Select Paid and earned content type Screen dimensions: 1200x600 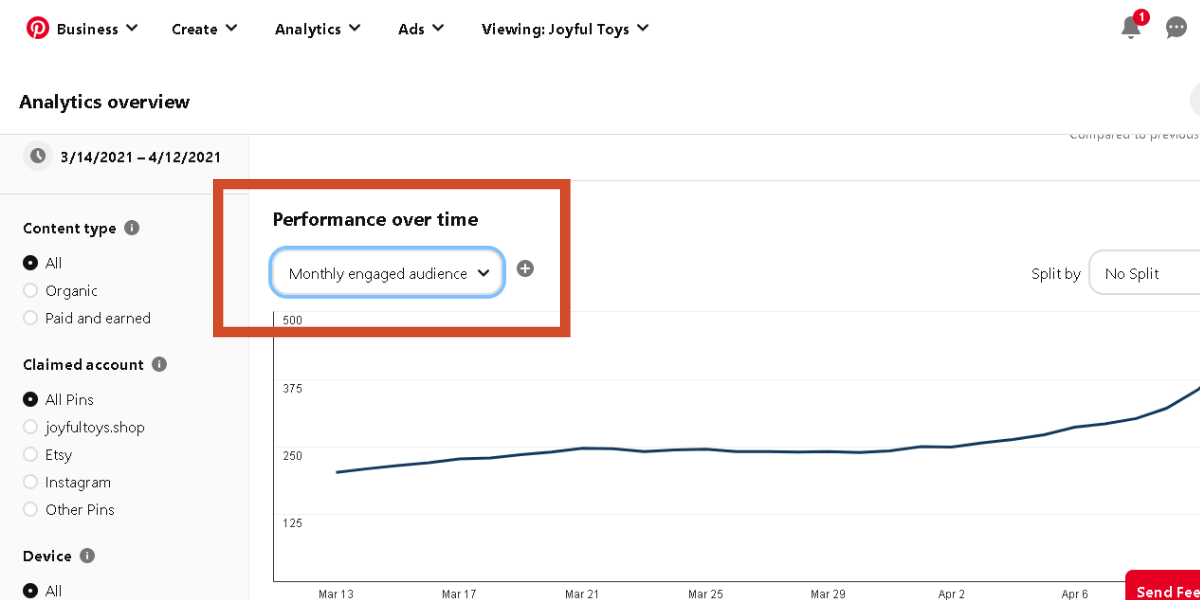(31, 318)
